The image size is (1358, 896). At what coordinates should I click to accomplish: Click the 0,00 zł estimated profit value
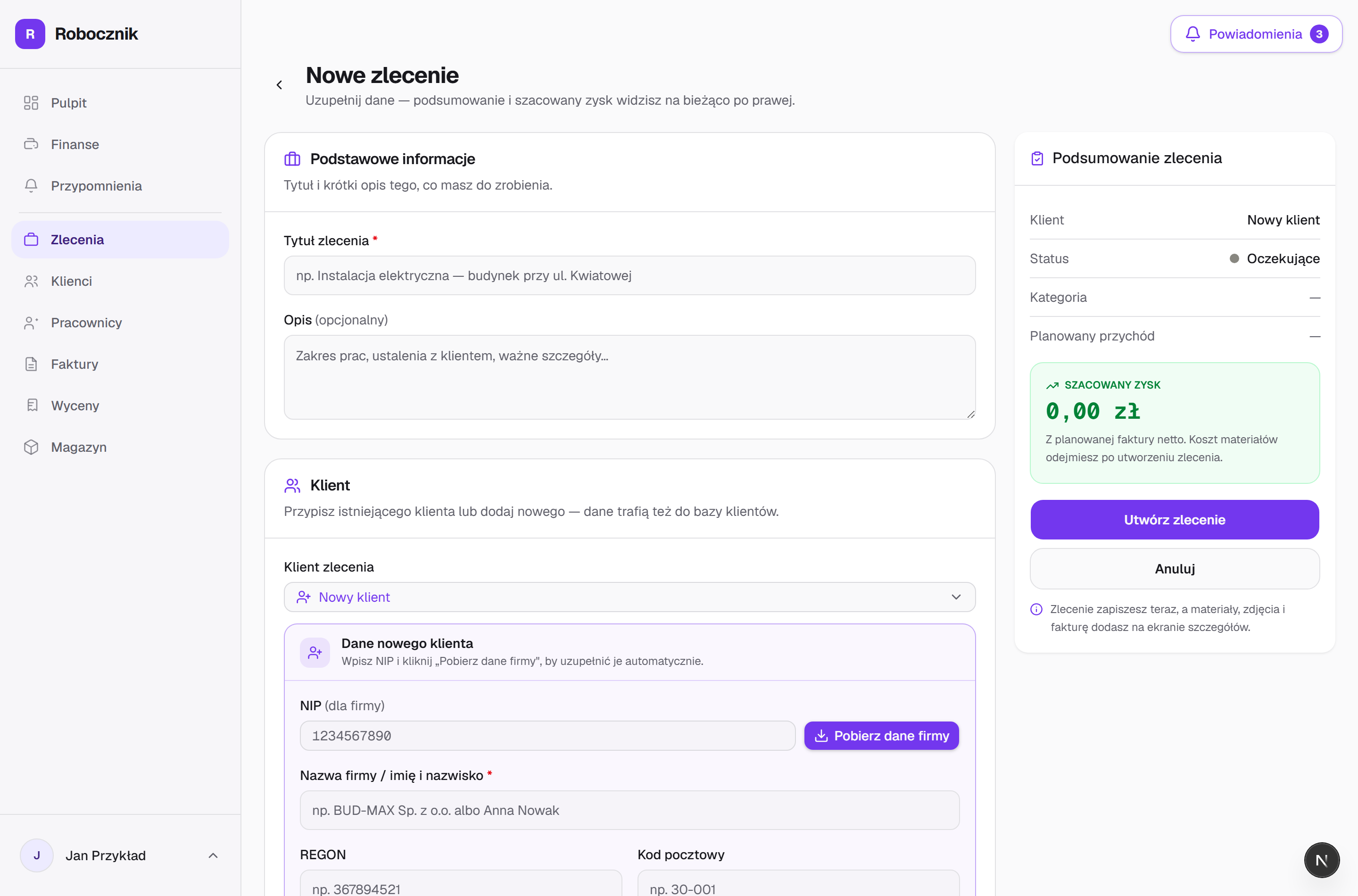coord(1093,411)
